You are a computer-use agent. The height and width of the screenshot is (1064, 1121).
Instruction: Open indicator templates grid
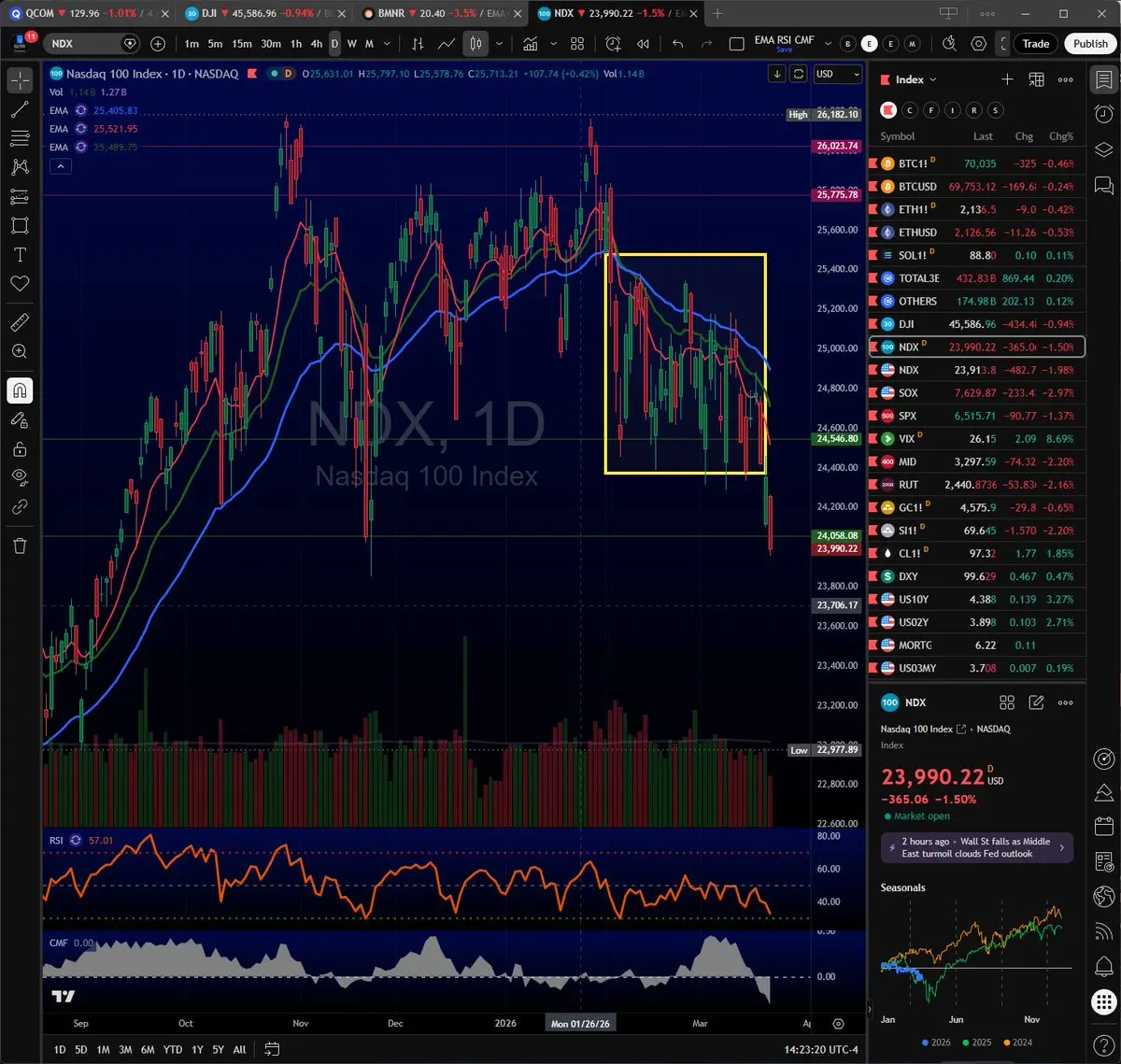click(x=577, y=44)
